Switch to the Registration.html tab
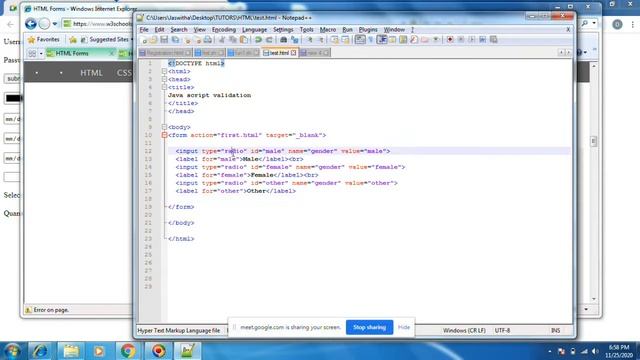 [x=165, y=53]
